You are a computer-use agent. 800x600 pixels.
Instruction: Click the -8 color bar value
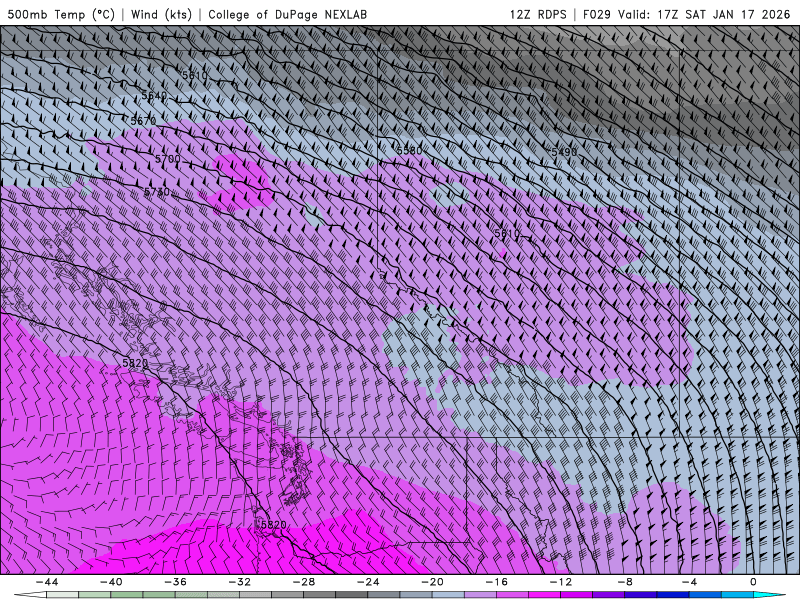click(x=624, y=582)
